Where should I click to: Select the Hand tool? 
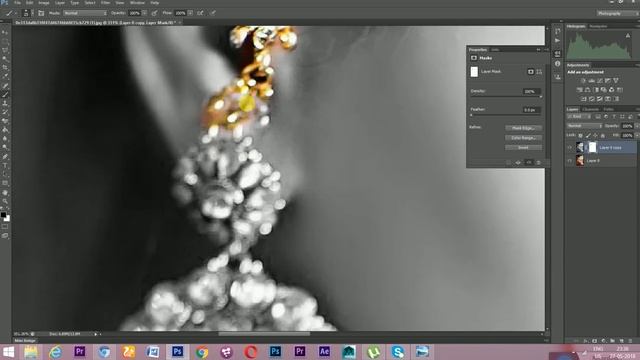(x=5, y=192)
